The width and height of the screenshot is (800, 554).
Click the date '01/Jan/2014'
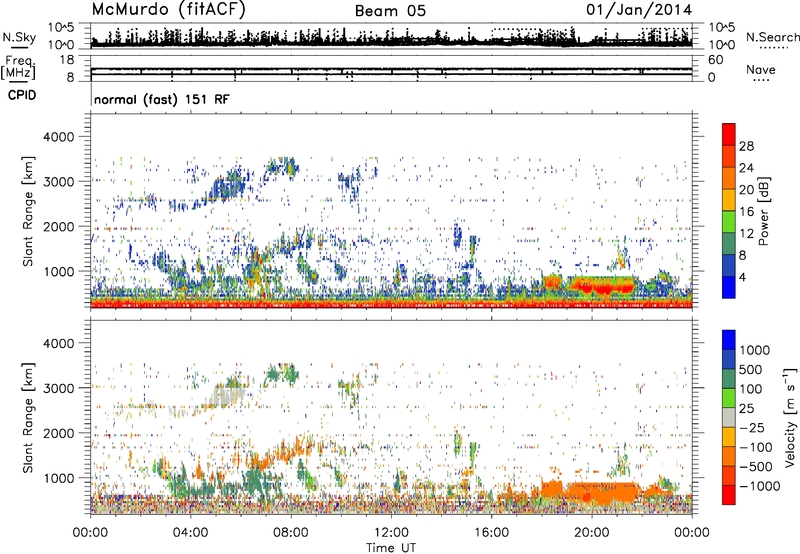coord(639,10)
